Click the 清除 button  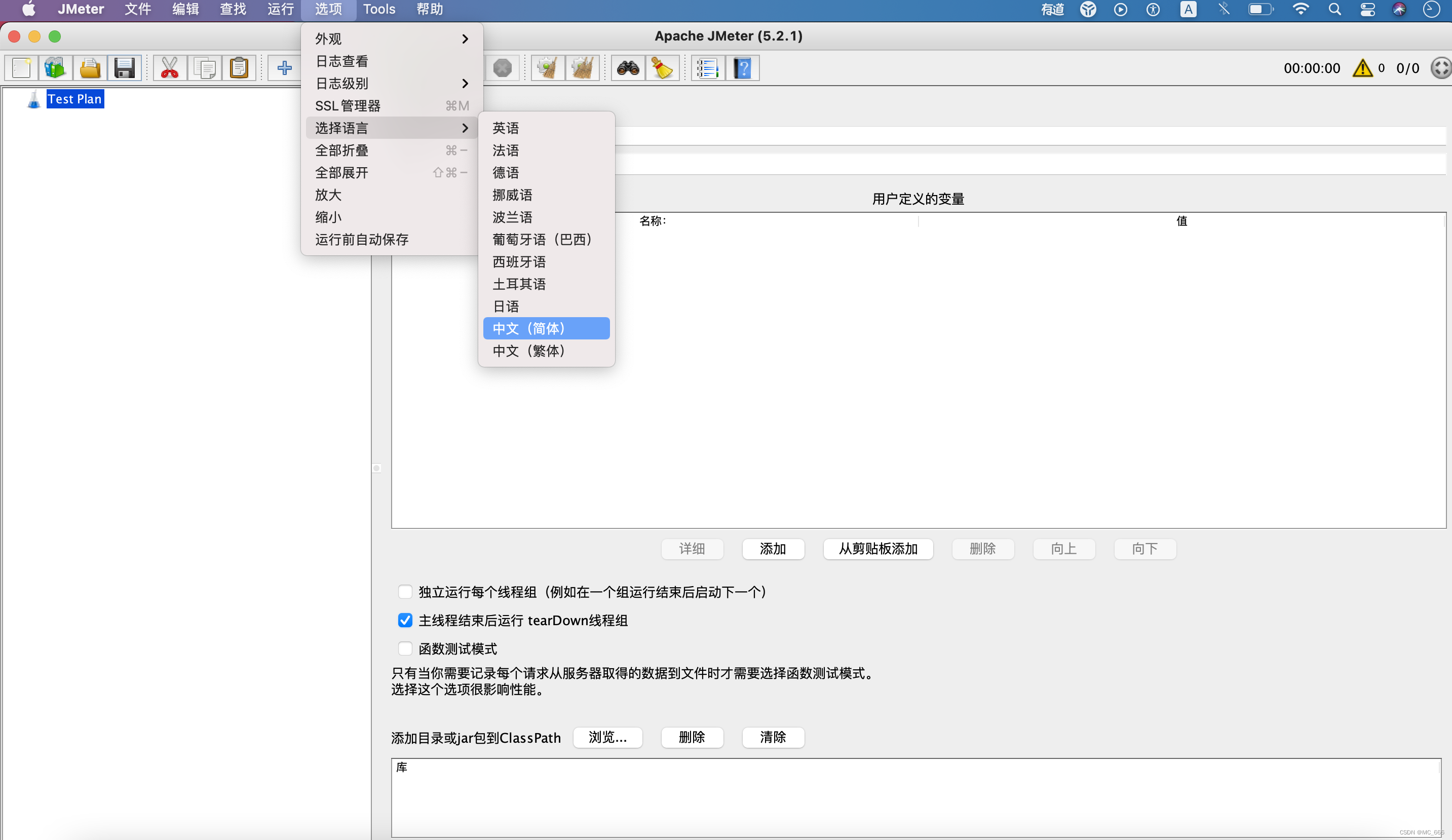pos(773,737)
